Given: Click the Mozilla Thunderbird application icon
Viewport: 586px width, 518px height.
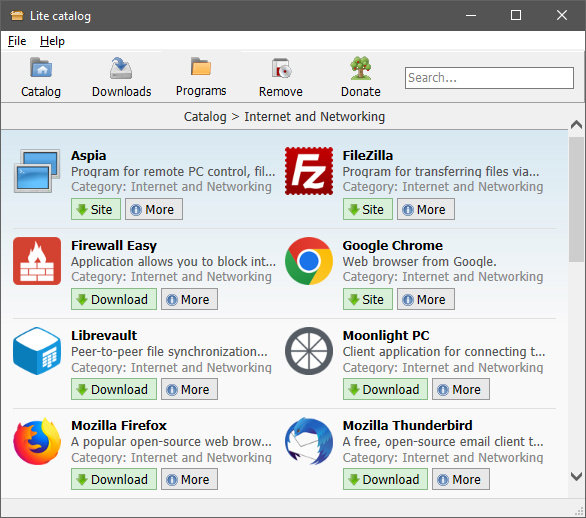Looking at the screenshot, I should point(309,441).
